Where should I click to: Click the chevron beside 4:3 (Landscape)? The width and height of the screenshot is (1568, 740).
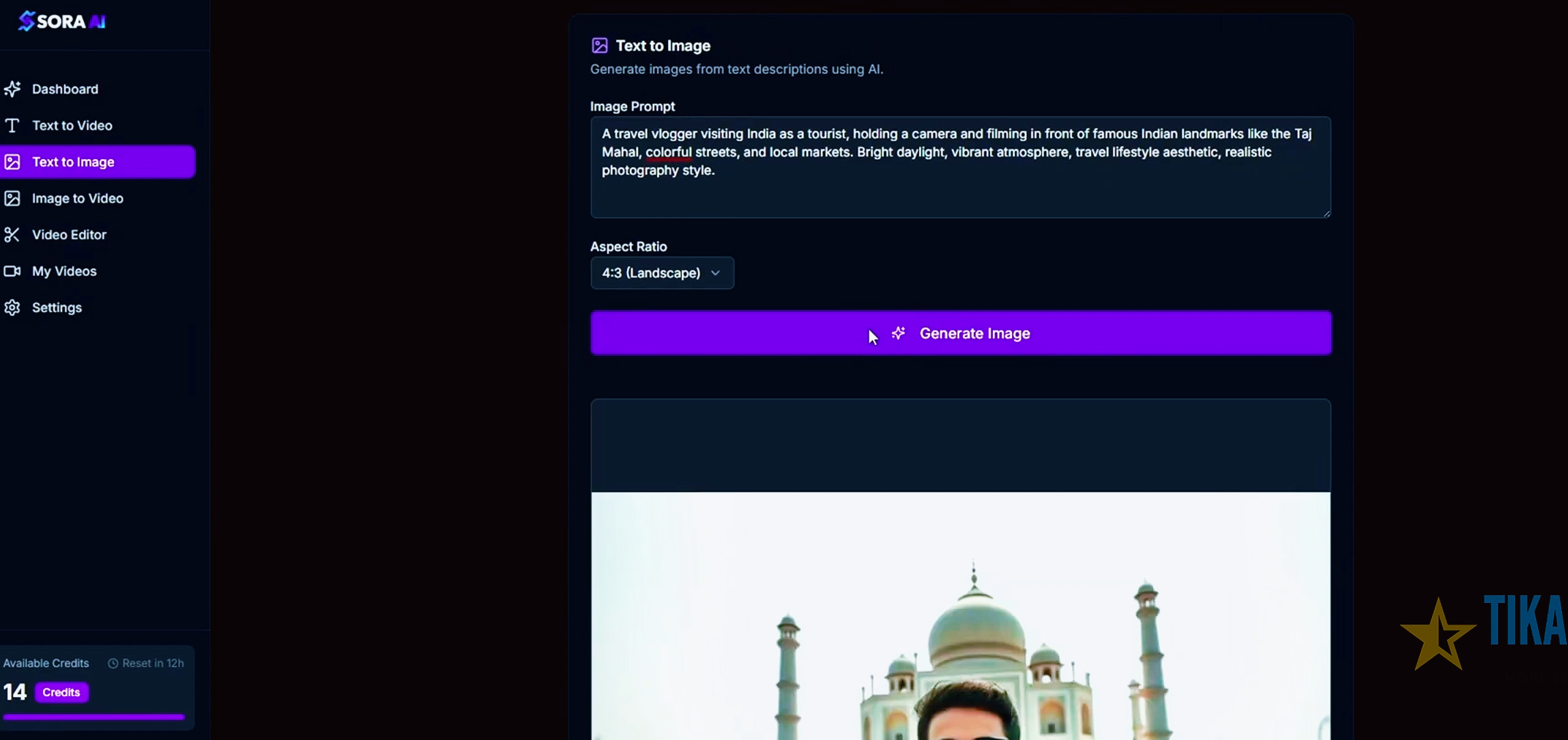(715, 272)
